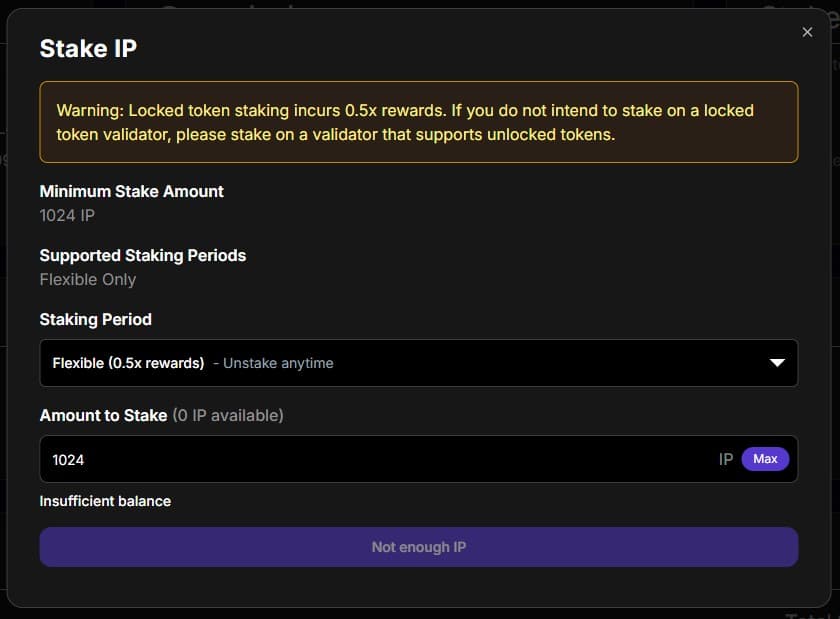Click the Staking Period field label
This screenshot has width=840, height=619.
pyautogui.click(x=95, y=319)
